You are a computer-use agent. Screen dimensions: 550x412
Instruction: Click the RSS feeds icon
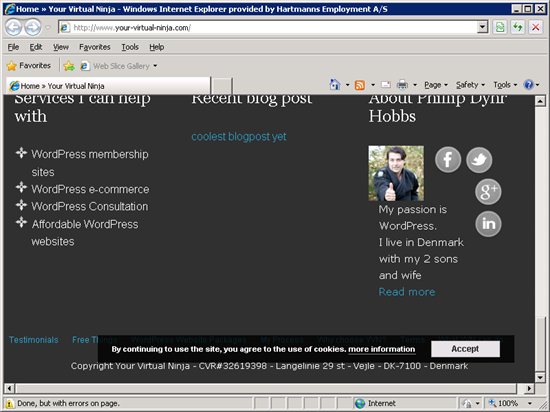[360, 85]
